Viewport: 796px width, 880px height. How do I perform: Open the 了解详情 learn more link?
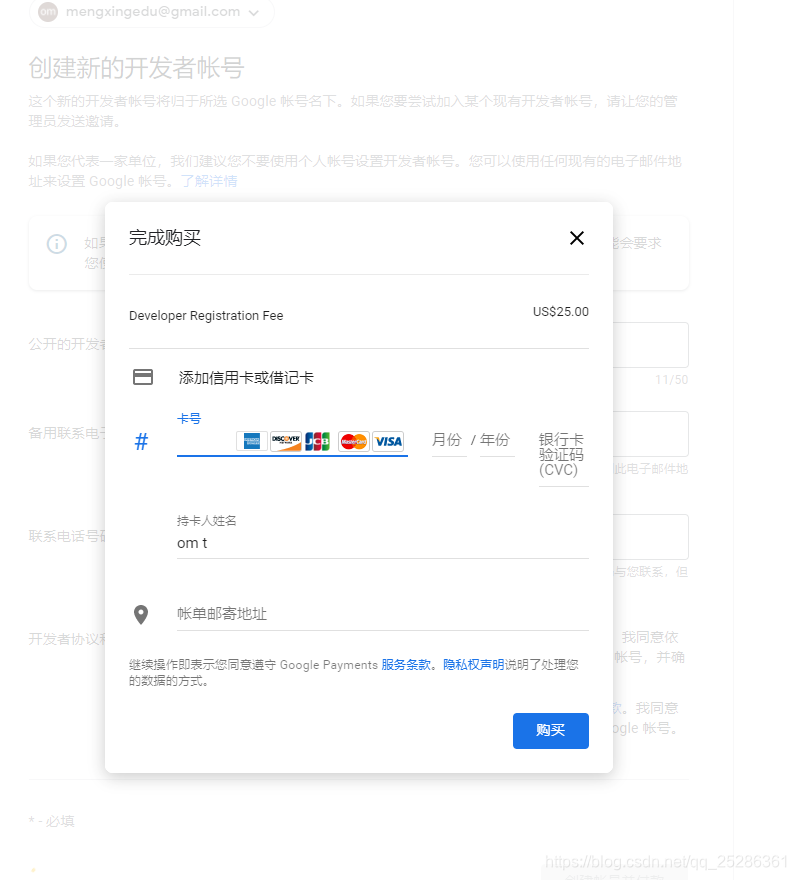209,181
